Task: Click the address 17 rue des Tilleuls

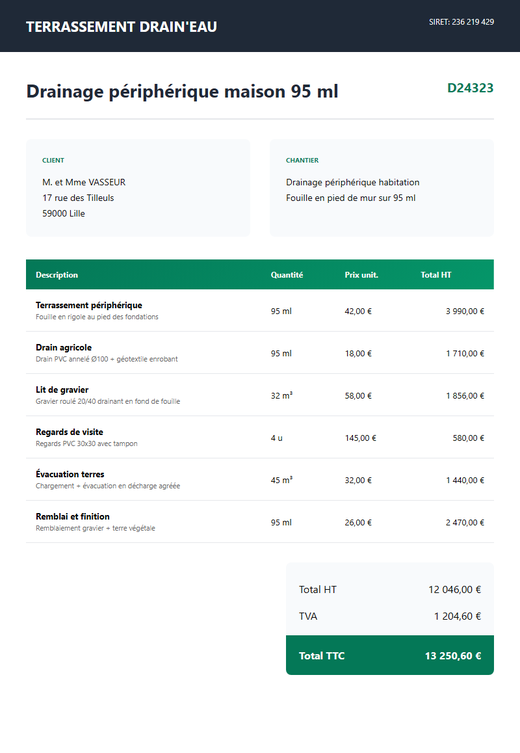Action: pos(78,198)
